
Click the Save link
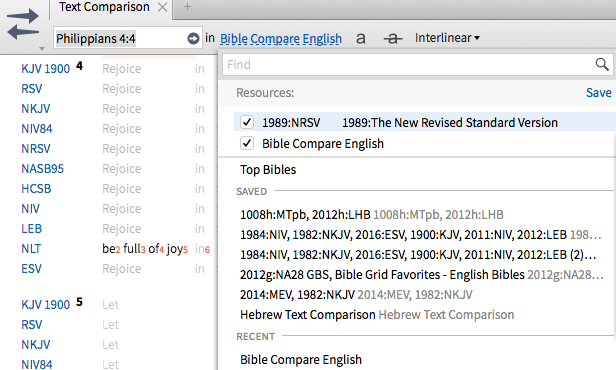point(599,93)
